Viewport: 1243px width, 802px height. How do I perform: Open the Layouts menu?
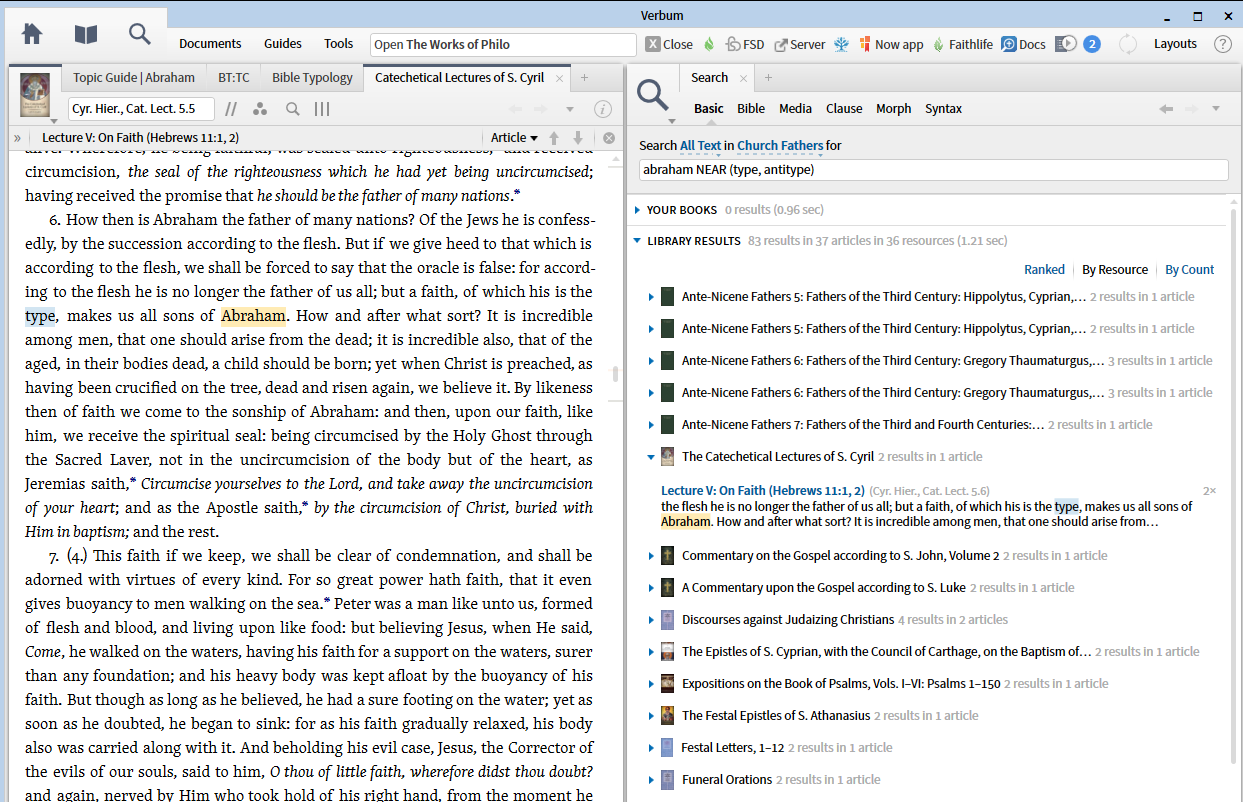coord(1175,44)
